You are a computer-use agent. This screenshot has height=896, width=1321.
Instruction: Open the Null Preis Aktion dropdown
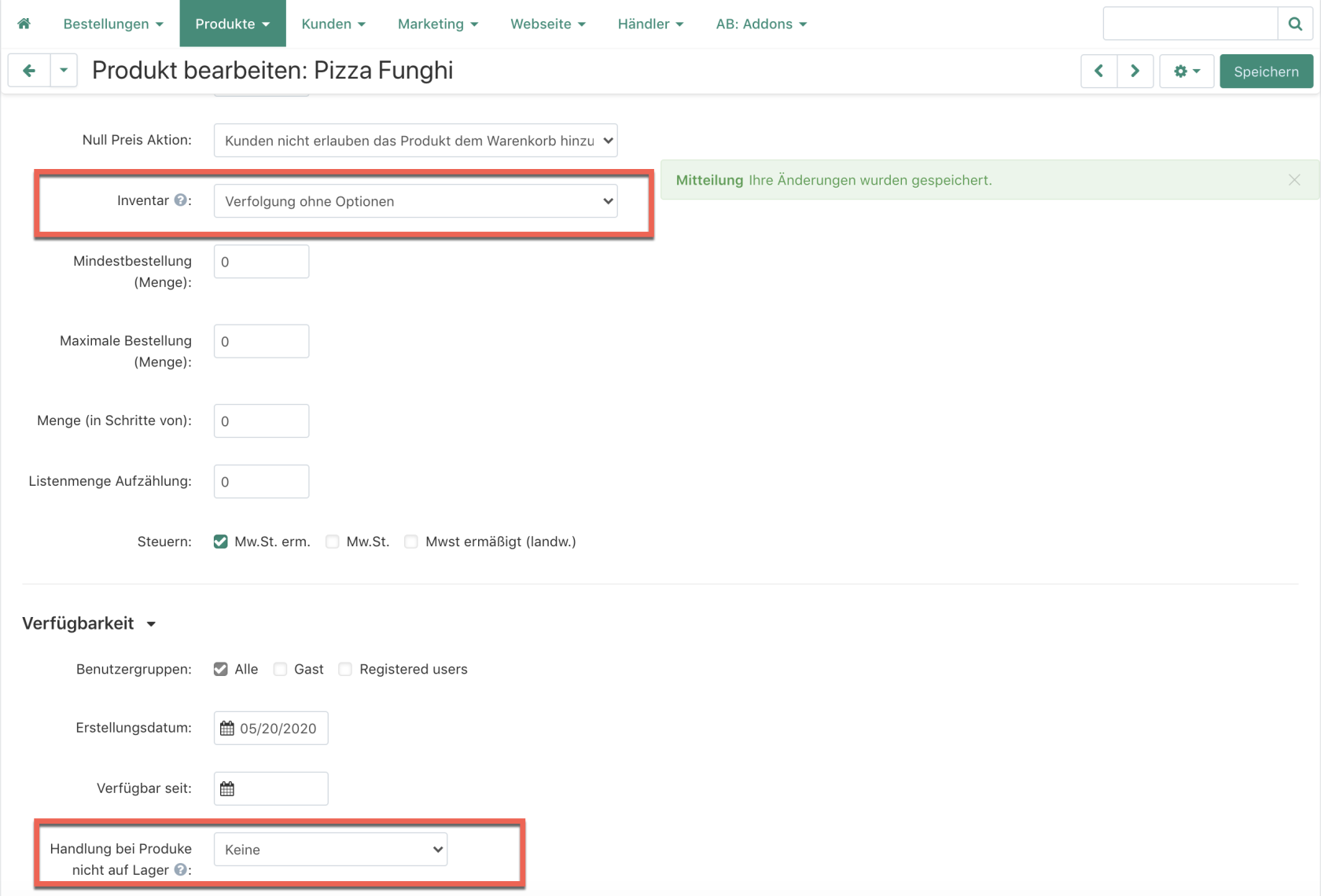415,141
